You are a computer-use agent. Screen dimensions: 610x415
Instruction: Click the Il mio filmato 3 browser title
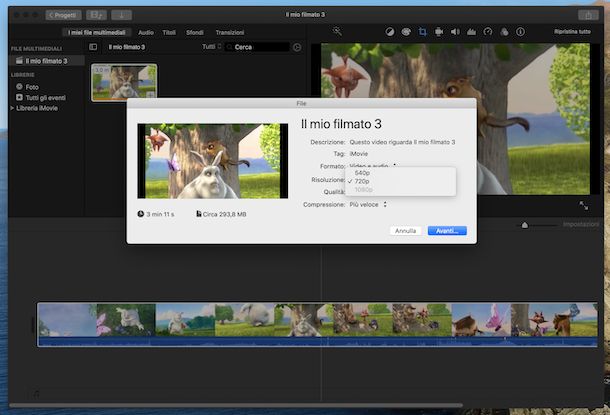pyautogui.click(x=126, y=47)
